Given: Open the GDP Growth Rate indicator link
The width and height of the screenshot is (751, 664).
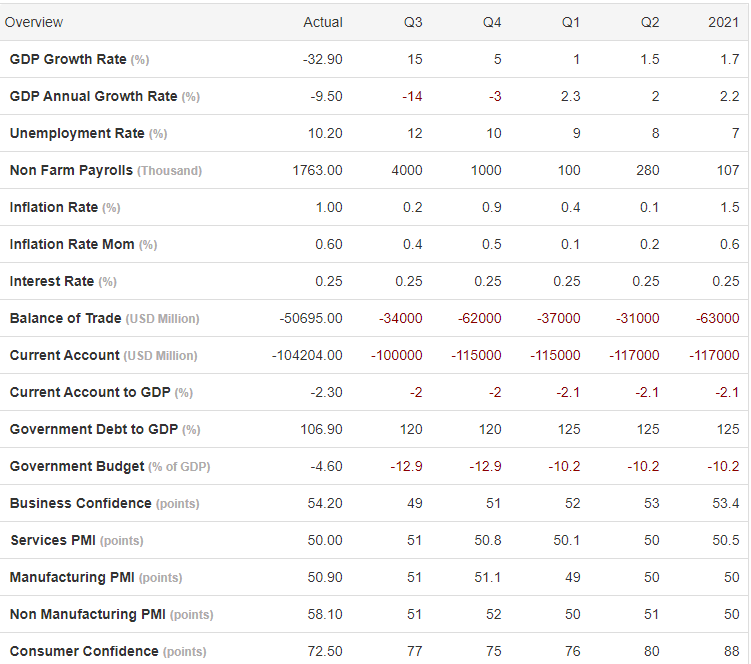Looking at the screenshot, I should [68, 59].
